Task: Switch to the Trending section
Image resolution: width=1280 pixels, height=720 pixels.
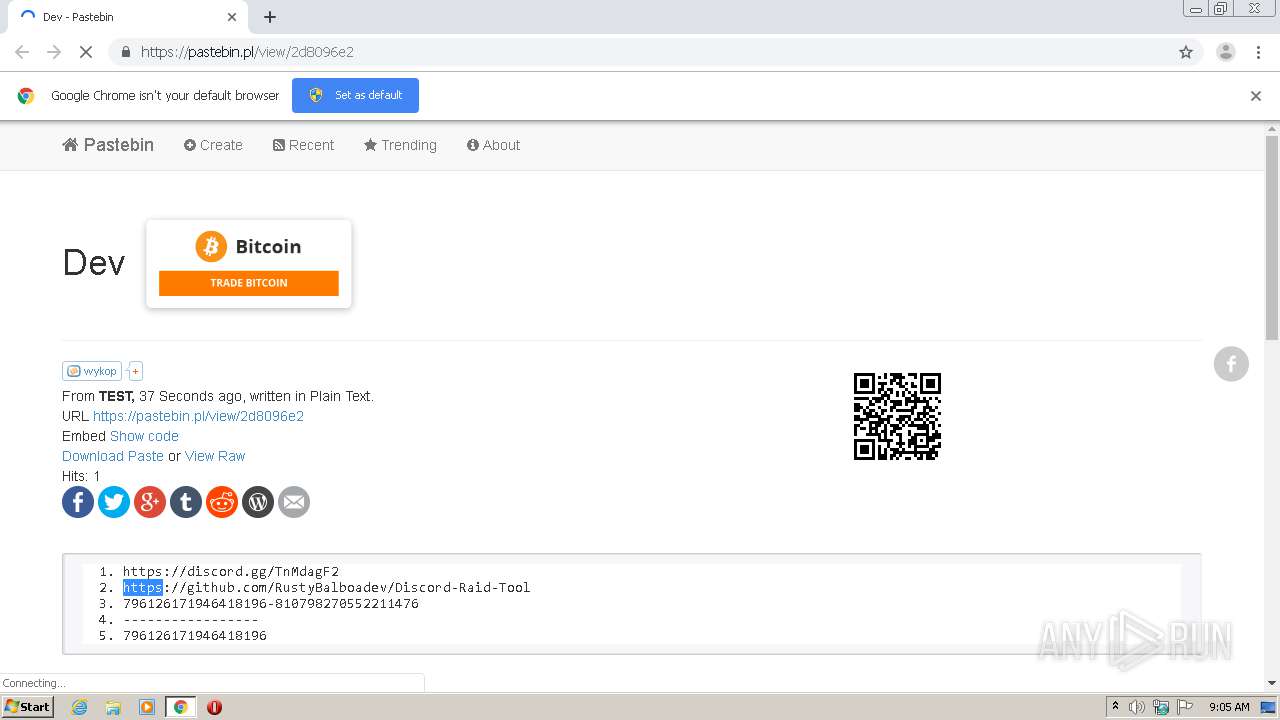Action: tap(400, 145)
